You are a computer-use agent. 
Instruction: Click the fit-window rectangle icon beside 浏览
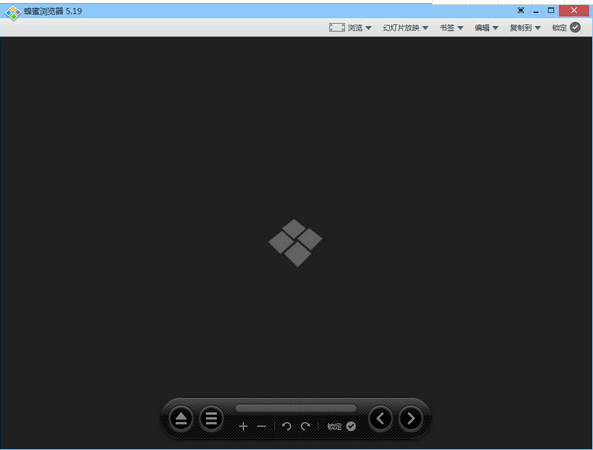tap(337, 28)
